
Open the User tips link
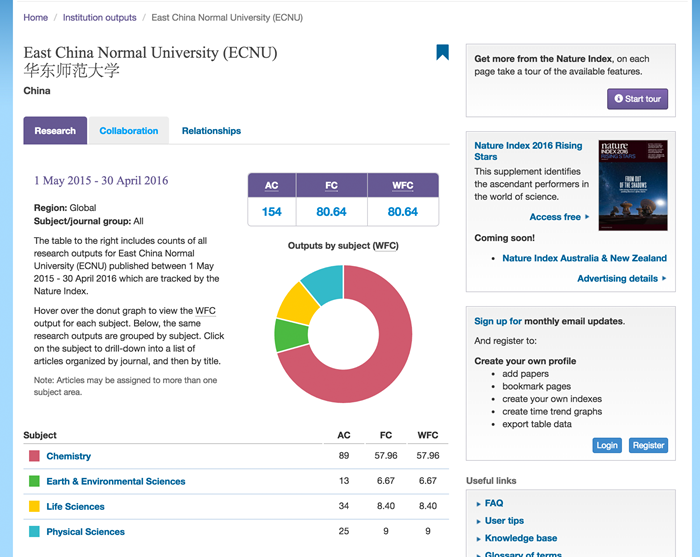504,521
